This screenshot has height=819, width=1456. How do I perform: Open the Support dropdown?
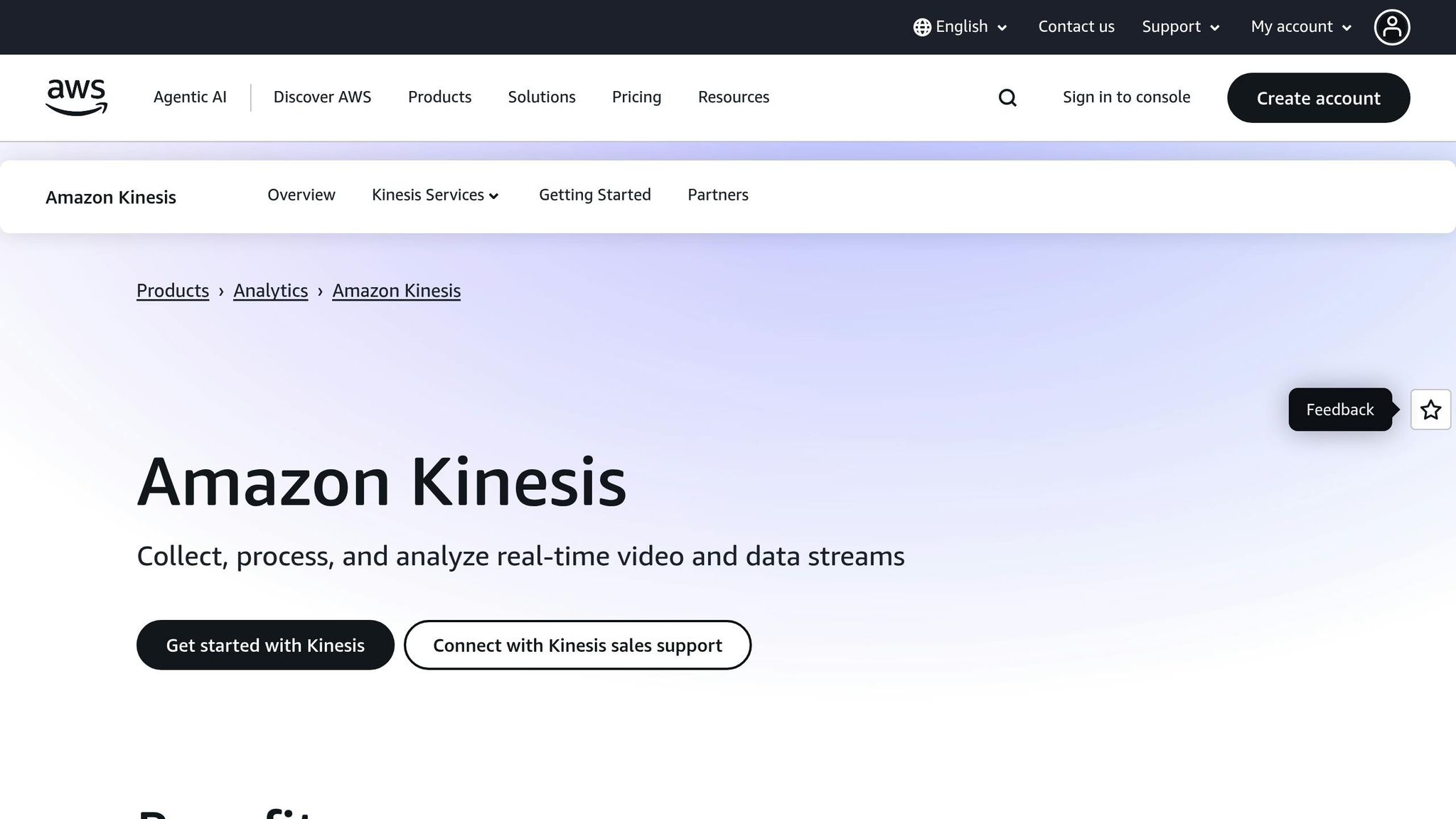coord(1179,26)
